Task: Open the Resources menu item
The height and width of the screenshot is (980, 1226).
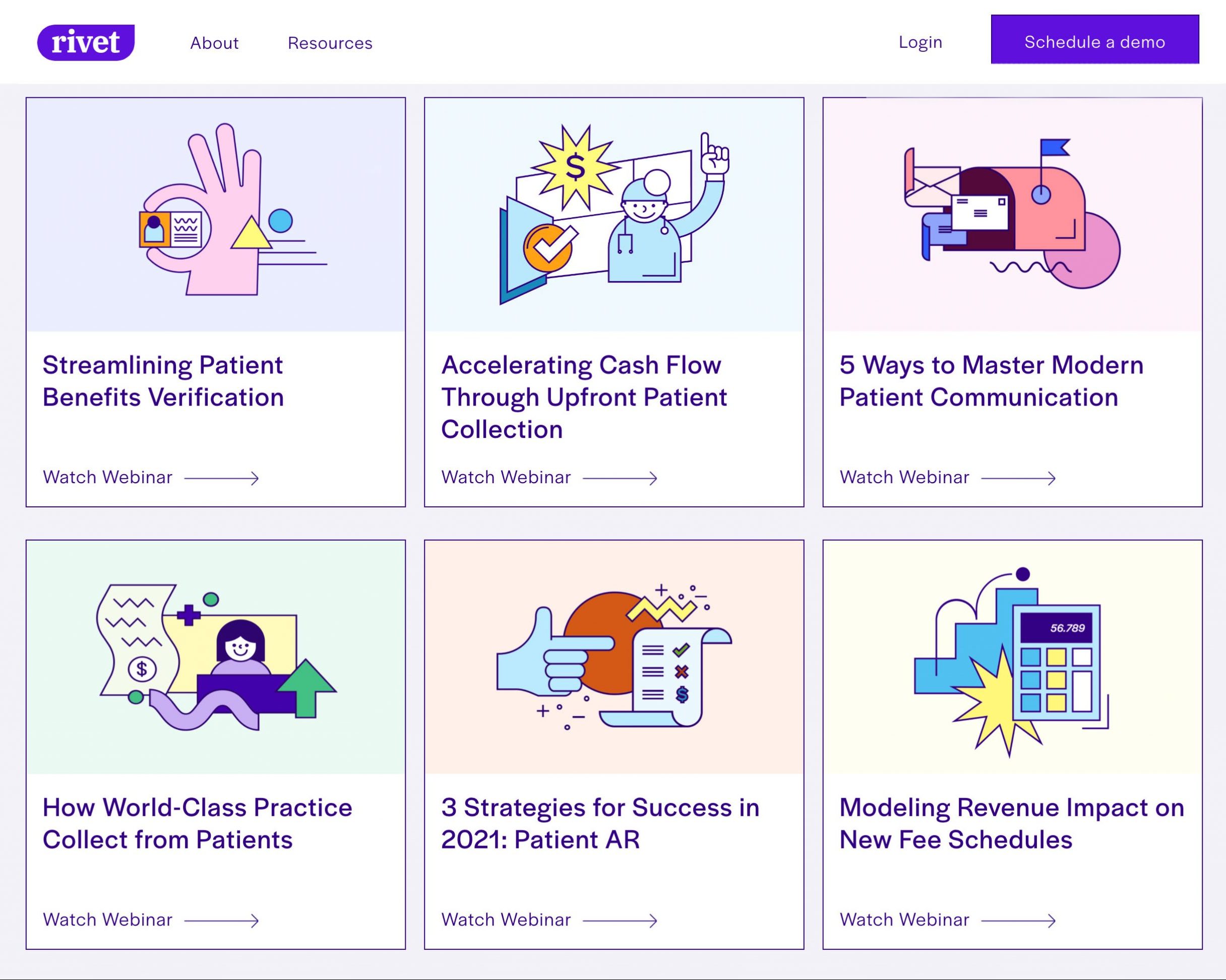Action: (330, 43)
